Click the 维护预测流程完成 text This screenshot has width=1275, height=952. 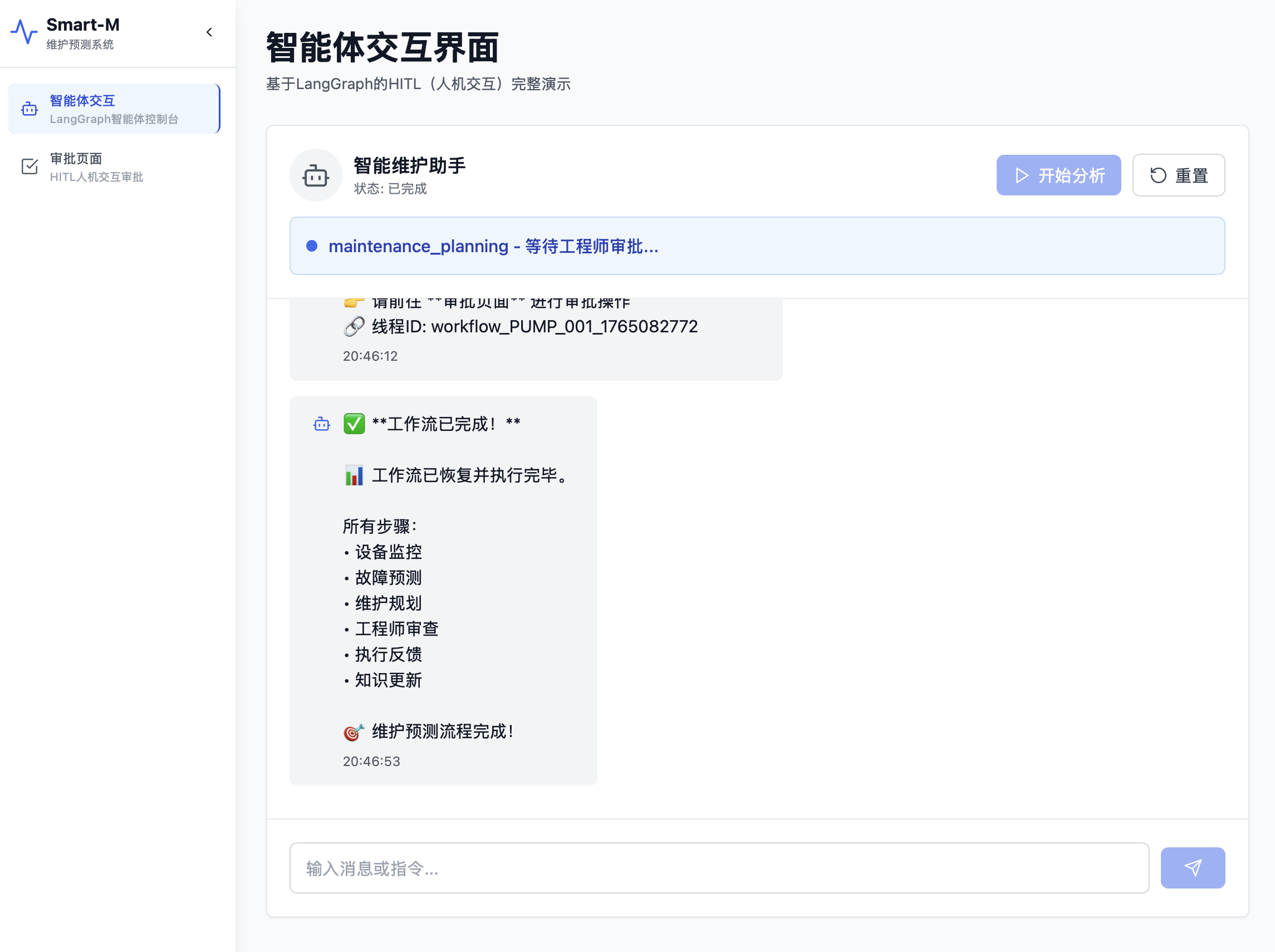(x=443, y=732)
